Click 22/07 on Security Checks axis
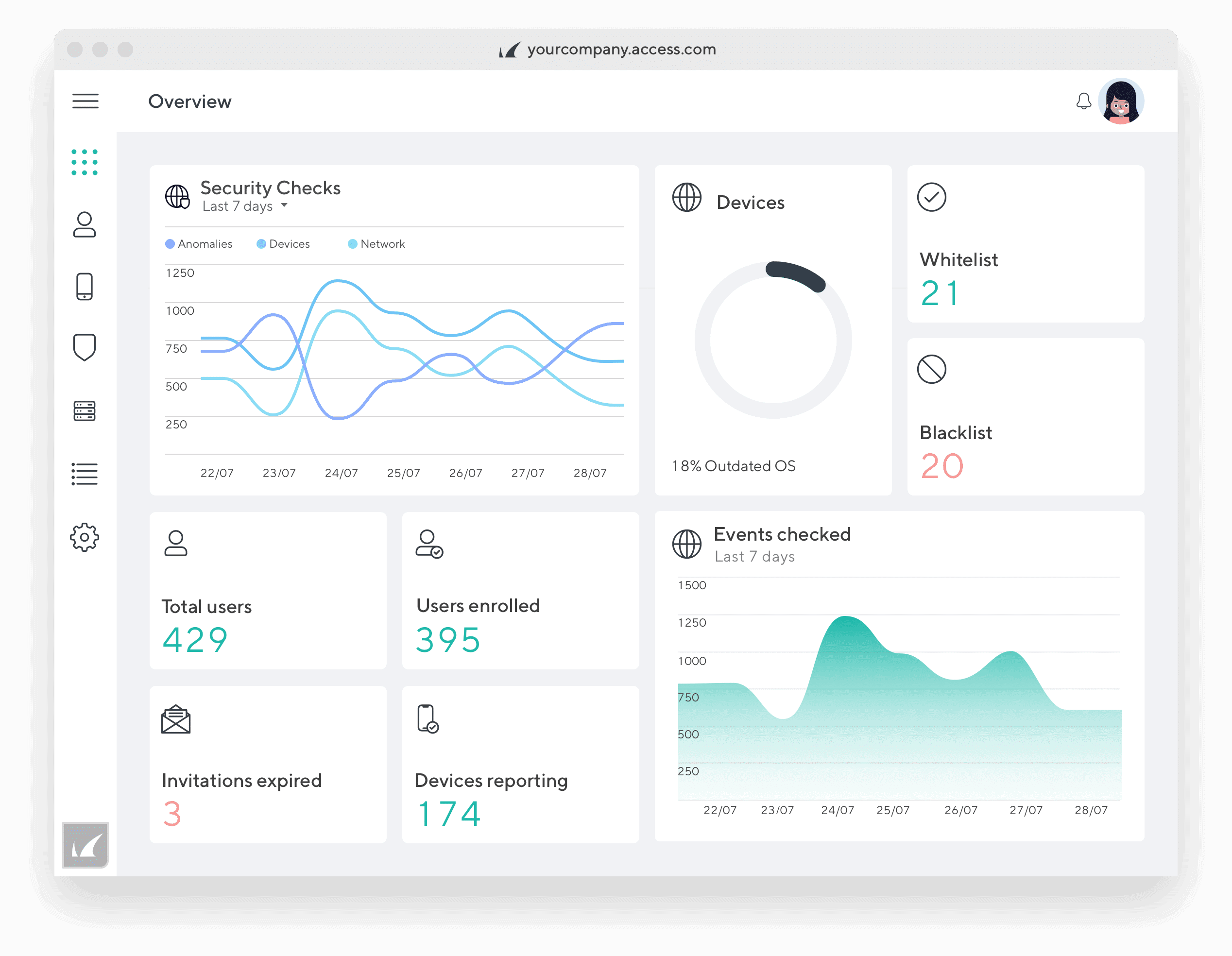 (217, 473)
